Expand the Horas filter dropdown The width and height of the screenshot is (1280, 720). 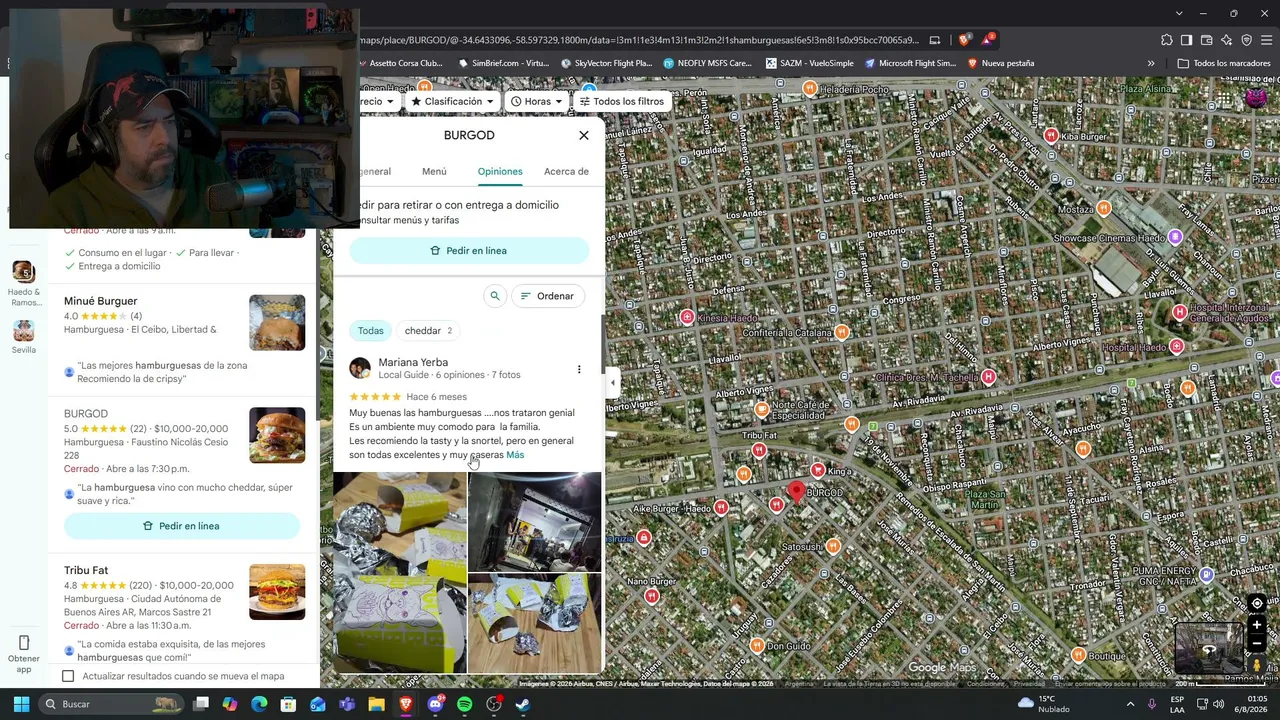click(x=537, y=101)
